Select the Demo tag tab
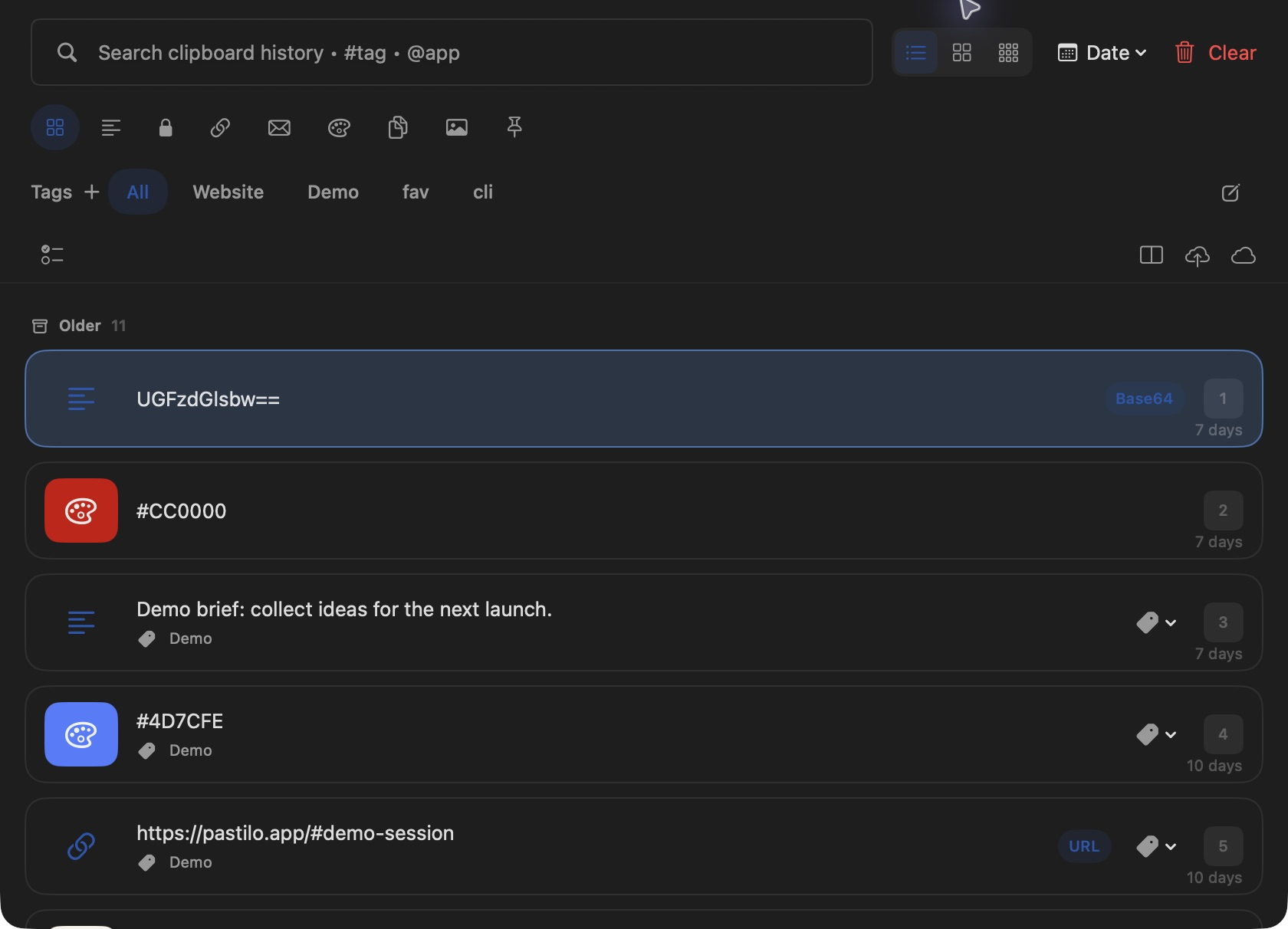The image size is (1288, 929). pyautogui.click(x=333, y=192)
